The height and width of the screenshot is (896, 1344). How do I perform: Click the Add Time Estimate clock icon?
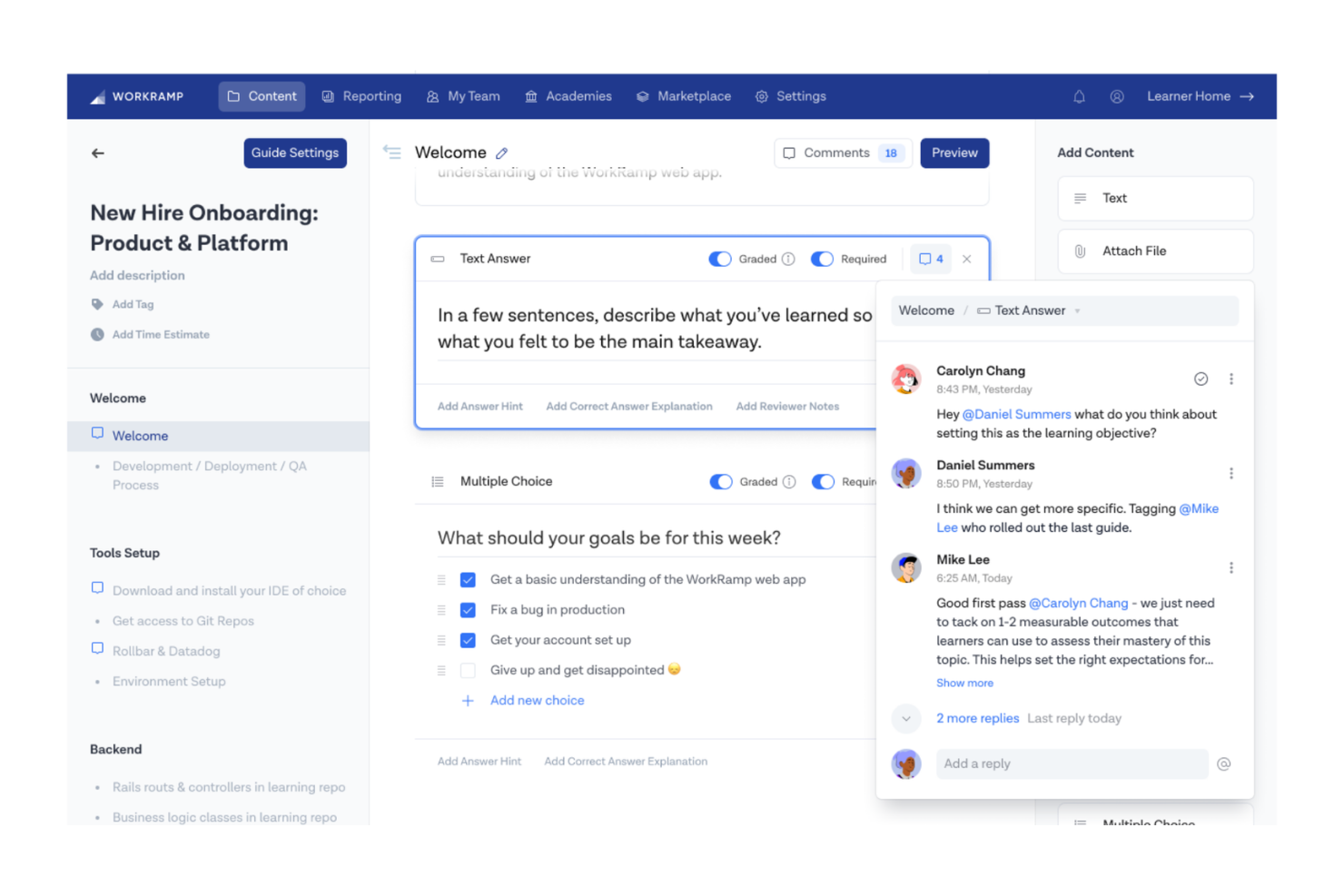tap(98, 334)
